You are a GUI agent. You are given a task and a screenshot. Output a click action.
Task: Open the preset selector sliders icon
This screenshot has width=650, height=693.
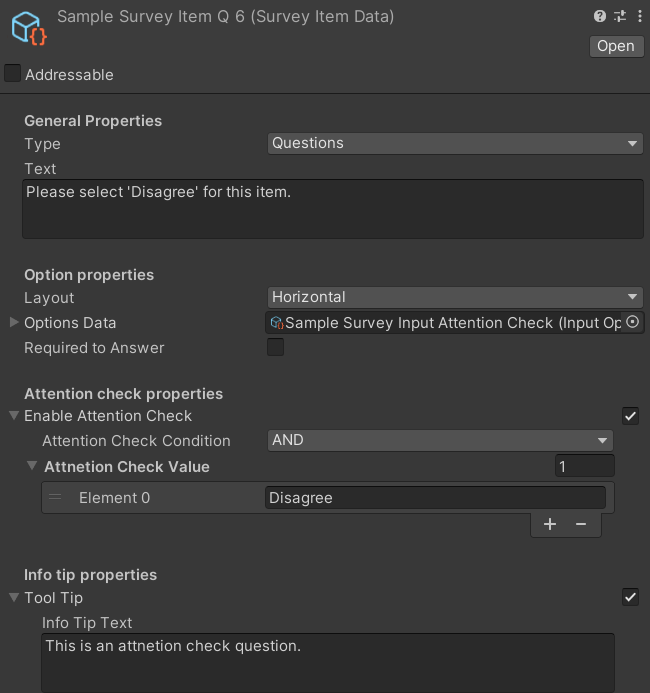tap(620, 16)
